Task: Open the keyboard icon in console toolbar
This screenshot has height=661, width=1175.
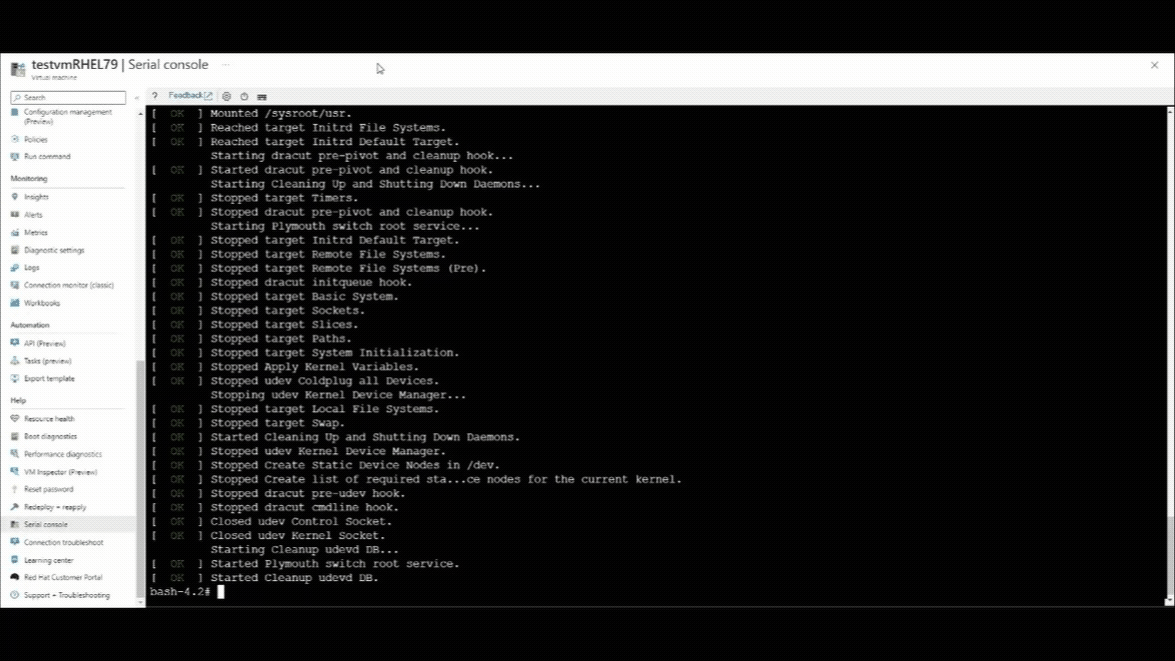Action: point(261,96)
